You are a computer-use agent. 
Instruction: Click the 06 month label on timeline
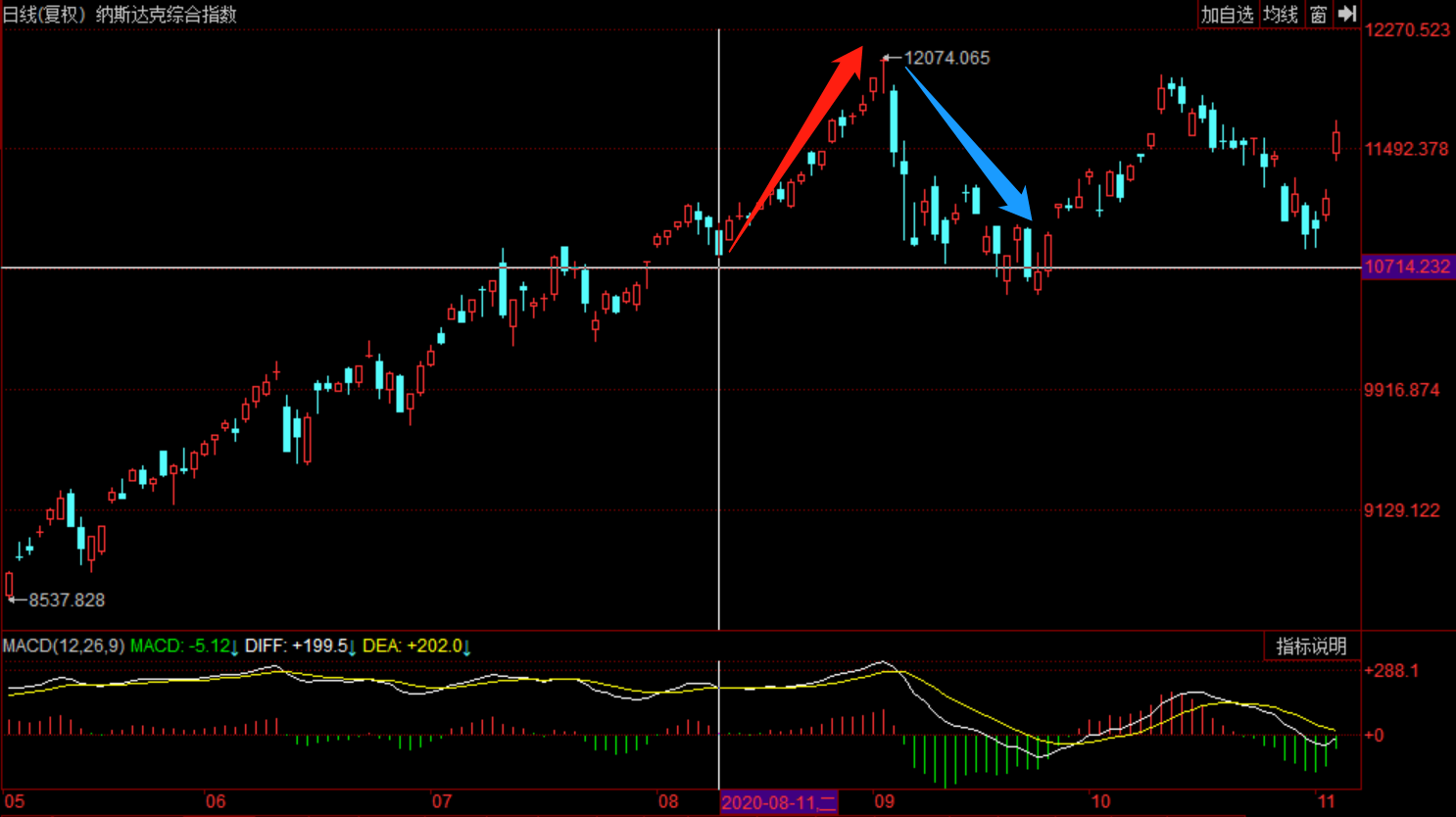(x=216, y=801)
